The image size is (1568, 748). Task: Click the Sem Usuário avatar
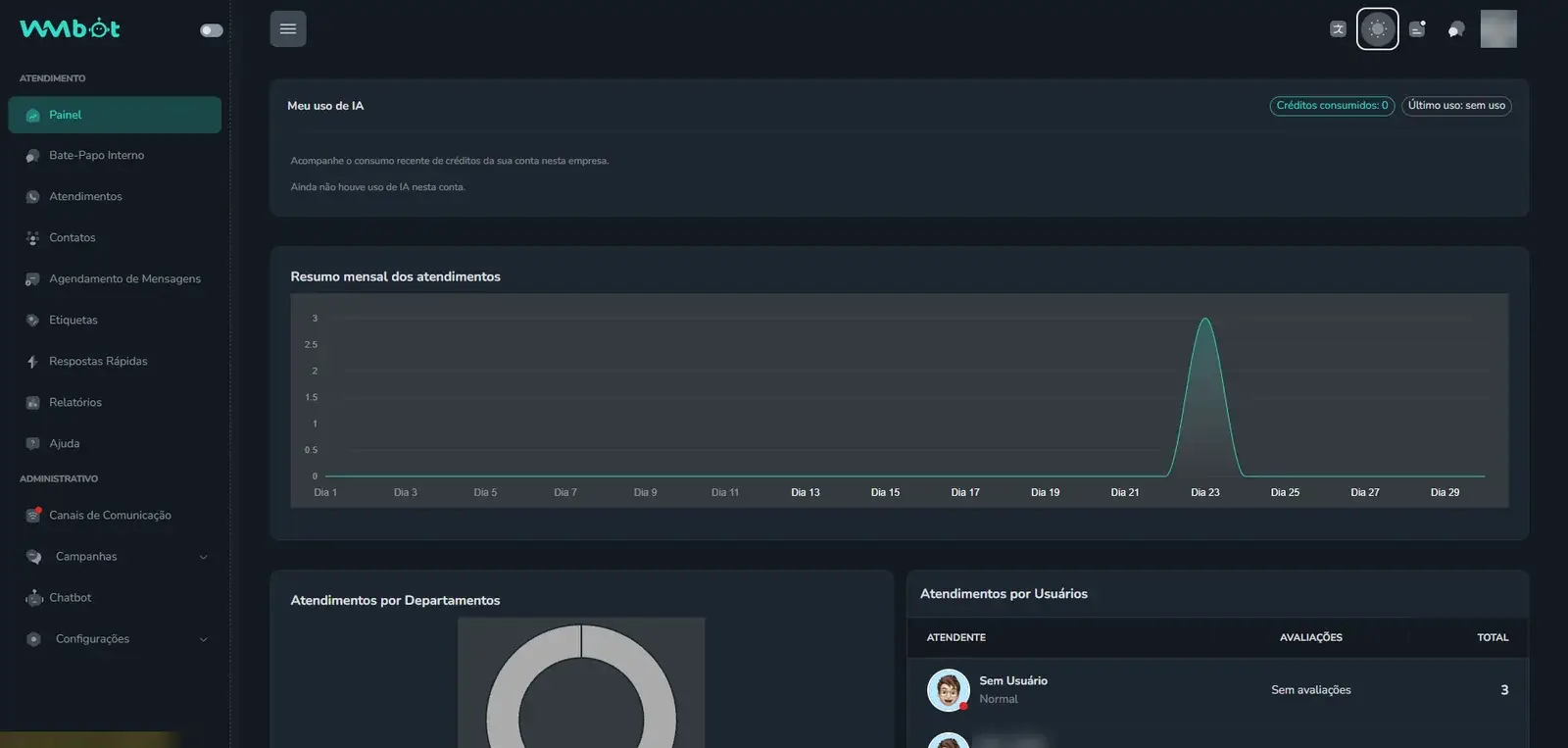click(949, 690)
